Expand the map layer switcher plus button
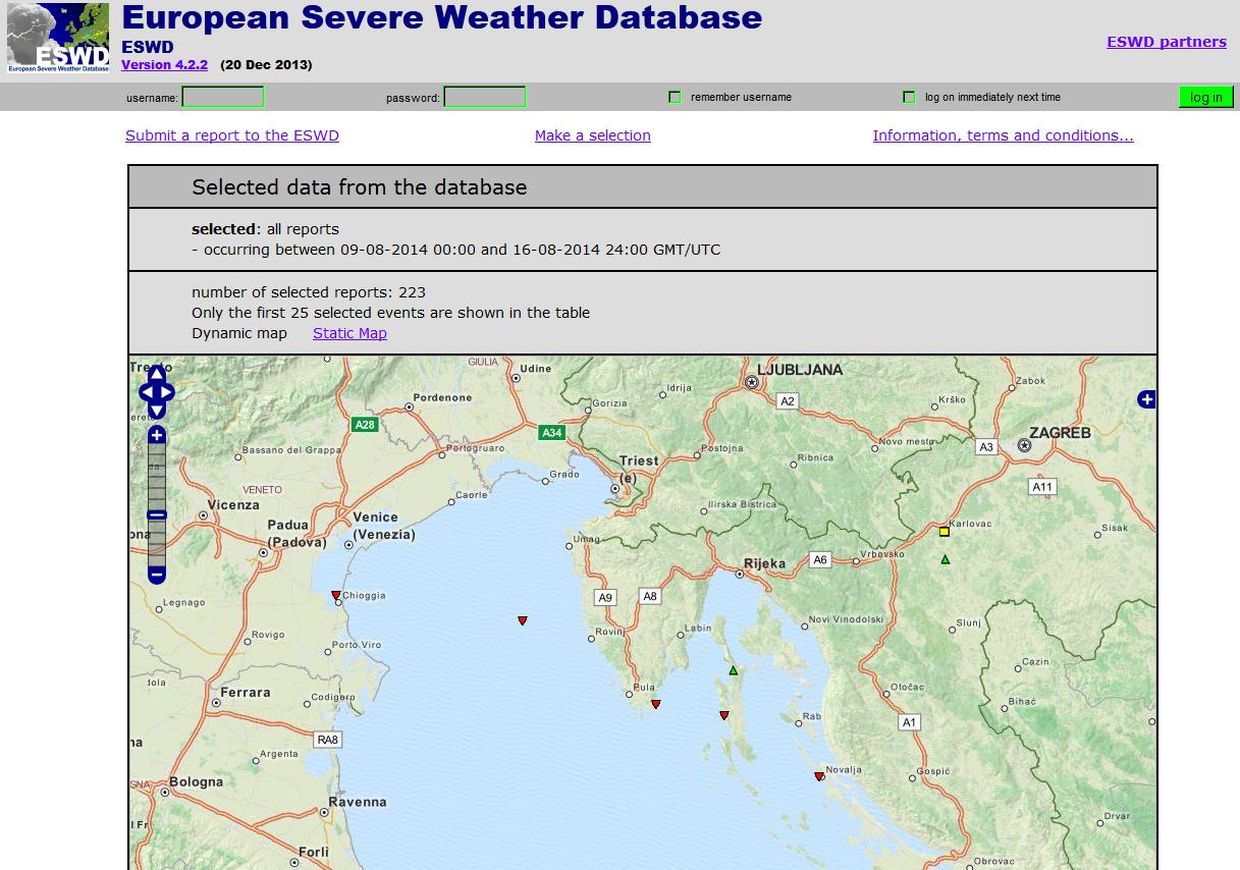Viewport: 1240px width, 870px height. (x=1146, y=400)
